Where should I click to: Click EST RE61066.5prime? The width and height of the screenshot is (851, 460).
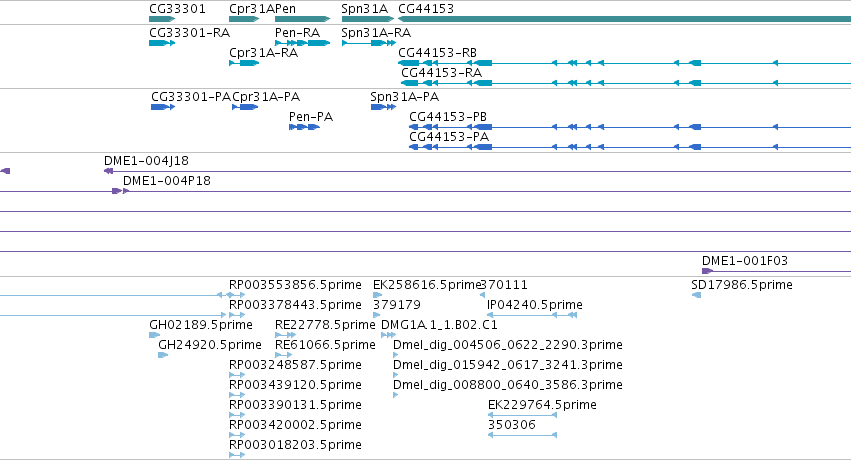pyautogui.click(x=325, y=346)
